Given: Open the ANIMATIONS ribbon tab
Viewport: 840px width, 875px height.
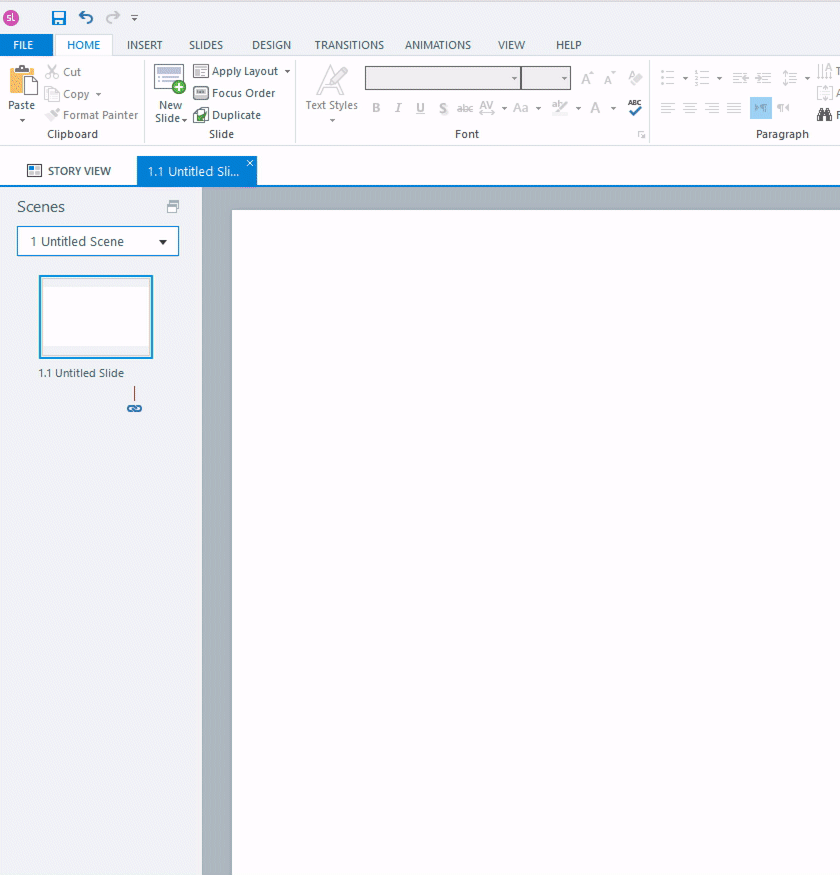Looking at the screenshot, I should [x=438, y=45].
